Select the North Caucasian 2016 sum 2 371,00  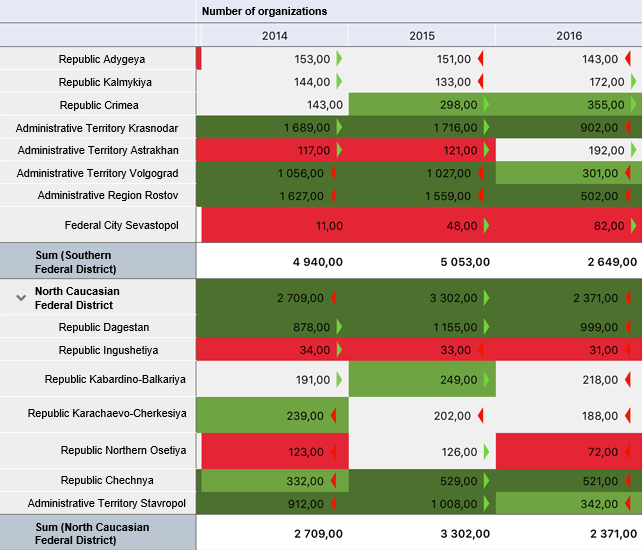point(569,533)
